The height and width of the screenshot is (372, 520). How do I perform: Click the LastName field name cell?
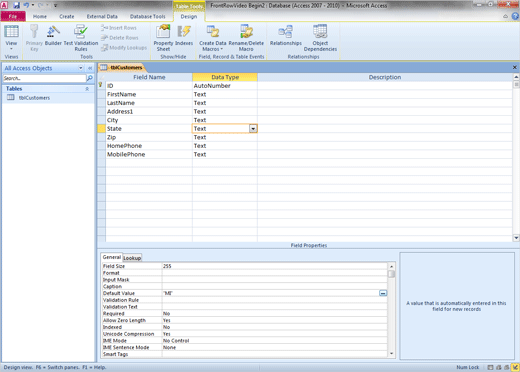(149, 103)
